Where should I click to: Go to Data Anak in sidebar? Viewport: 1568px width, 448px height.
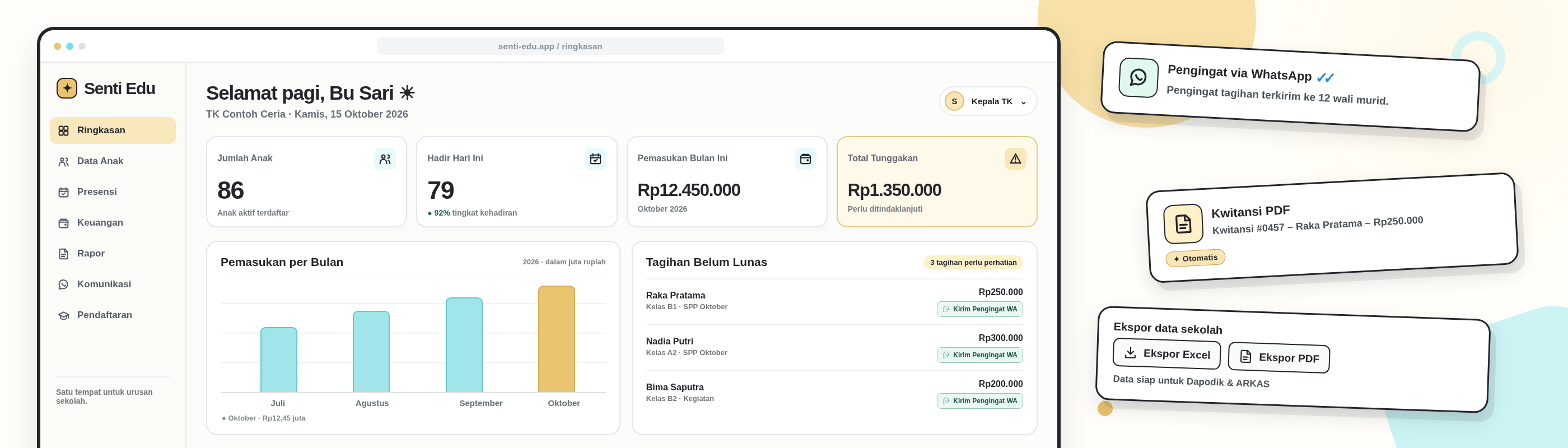[x=113, y=161]
